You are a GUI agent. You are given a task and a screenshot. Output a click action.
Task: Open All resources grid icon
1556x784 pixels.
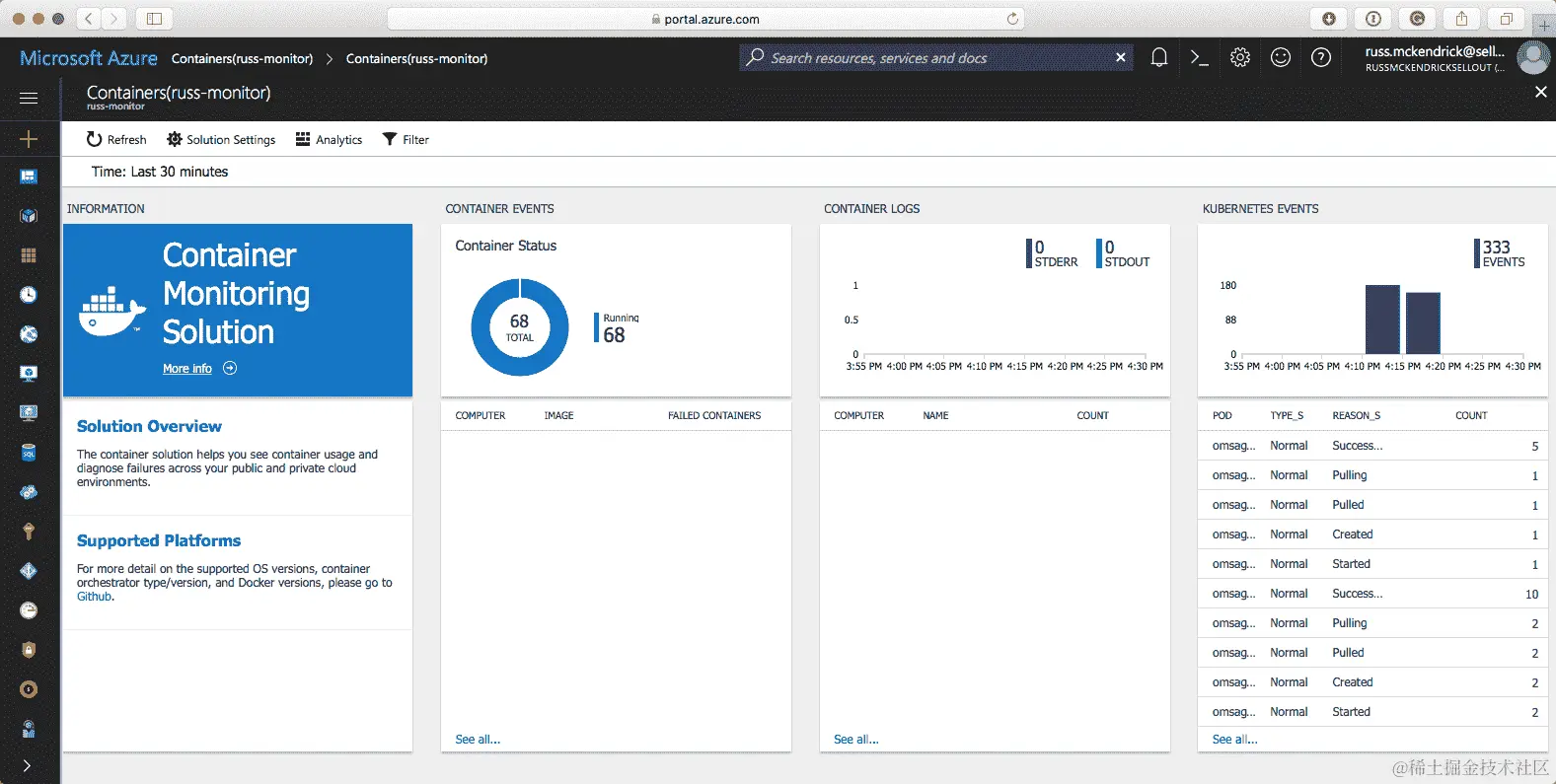tap(29, 255)
